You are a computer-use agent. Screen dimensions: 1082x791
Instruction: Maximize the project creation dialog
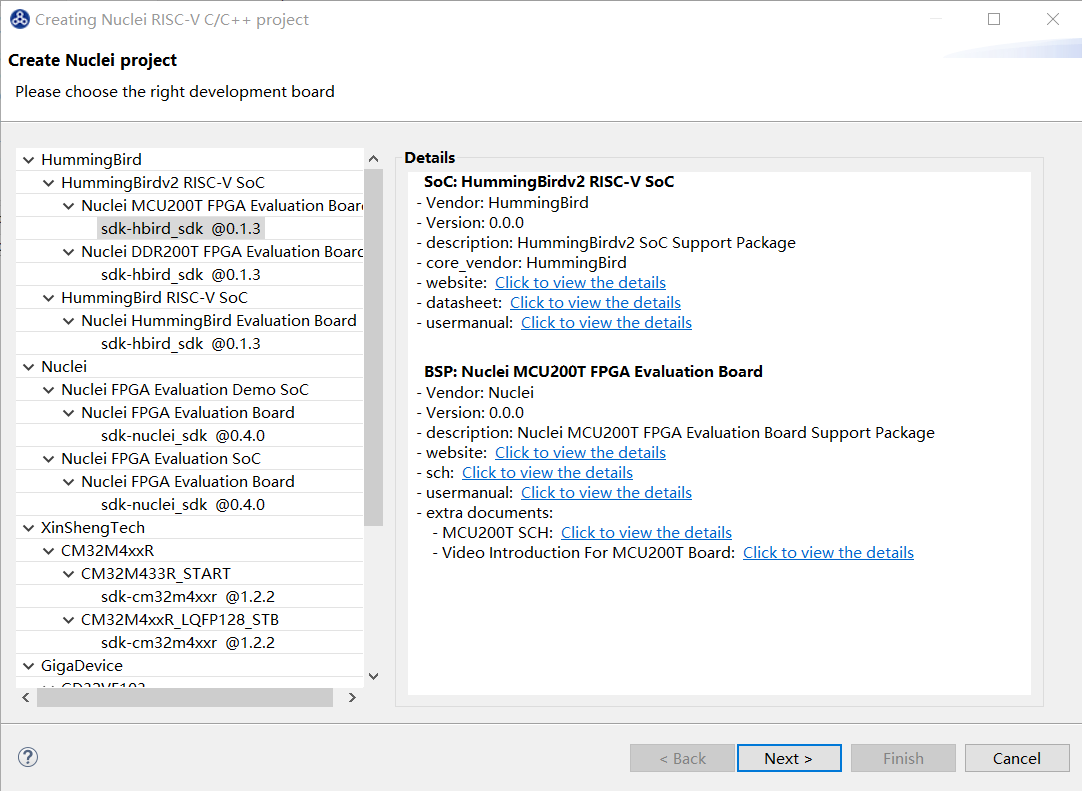[994, 19]
